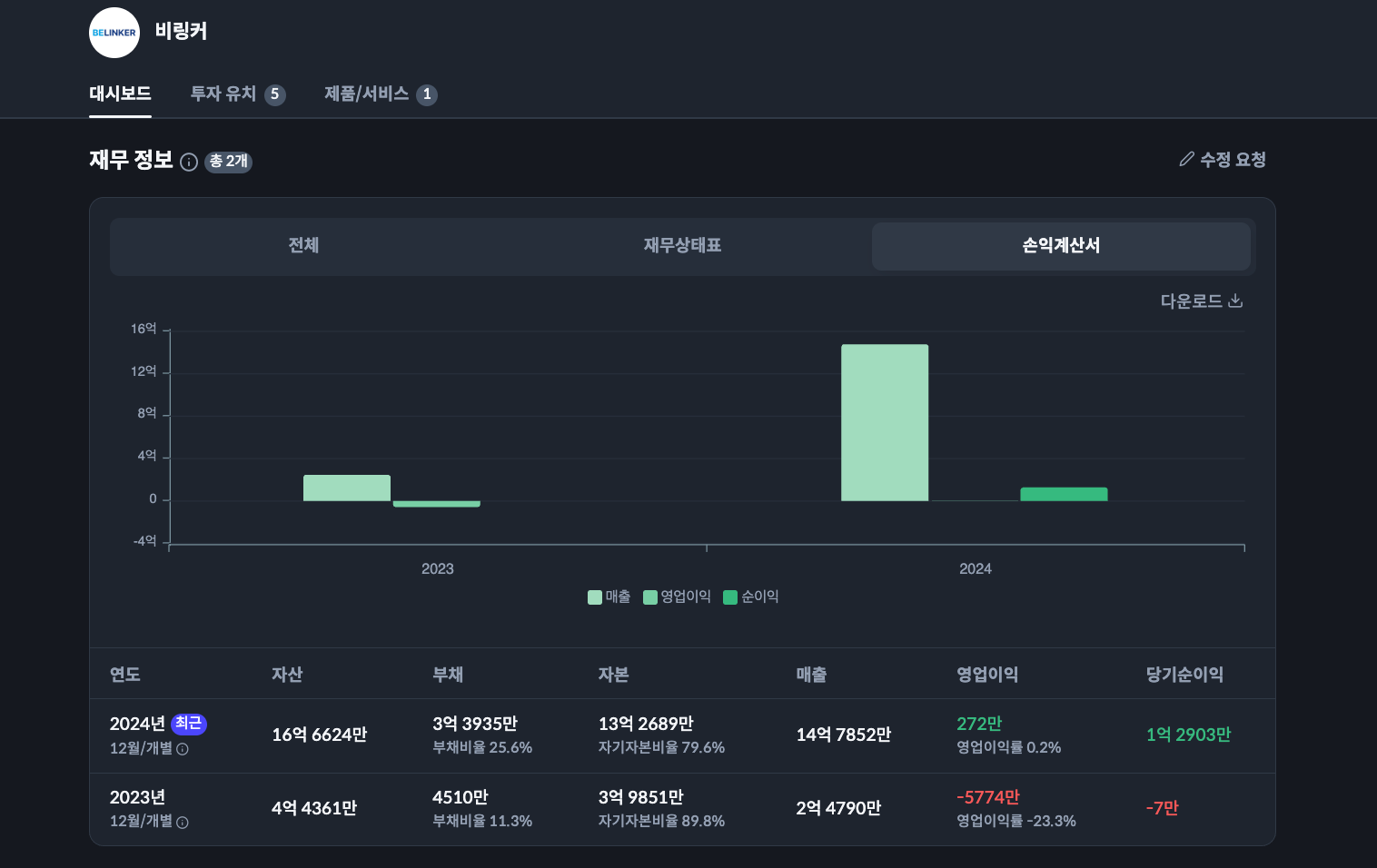1377x868 pixels.
Task: Switch to the 대시보드 tab
Action: tap(120, 94)
